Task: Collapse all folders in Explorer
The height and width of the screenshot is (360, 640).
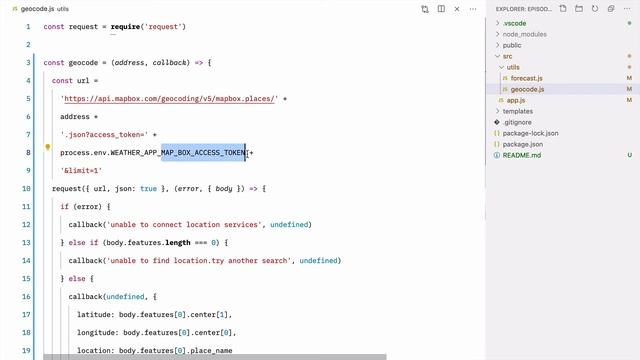Action: [611, 9]
